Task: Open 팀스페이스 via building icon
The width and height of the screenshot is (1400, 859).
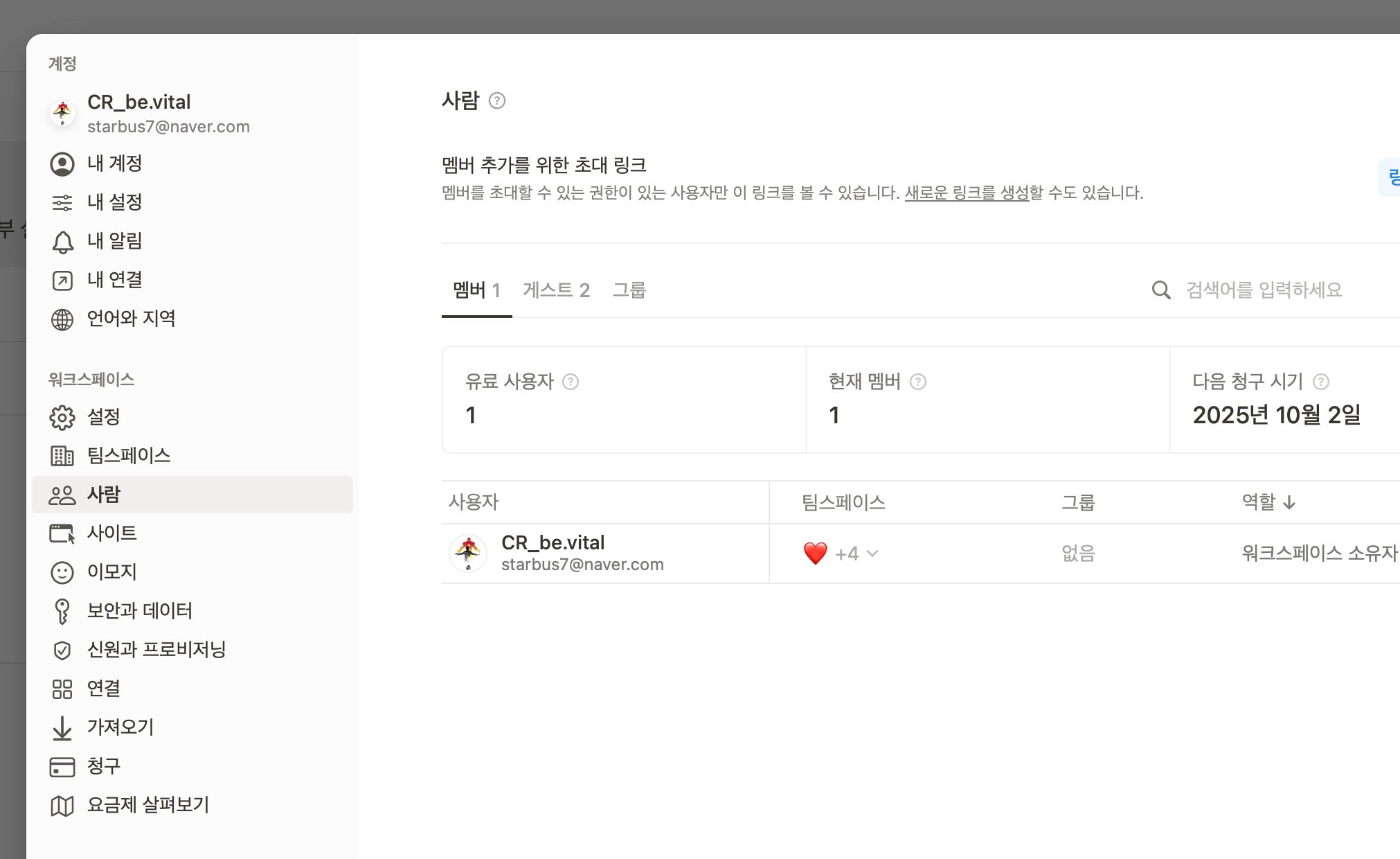Action: [x=62, y=456]
